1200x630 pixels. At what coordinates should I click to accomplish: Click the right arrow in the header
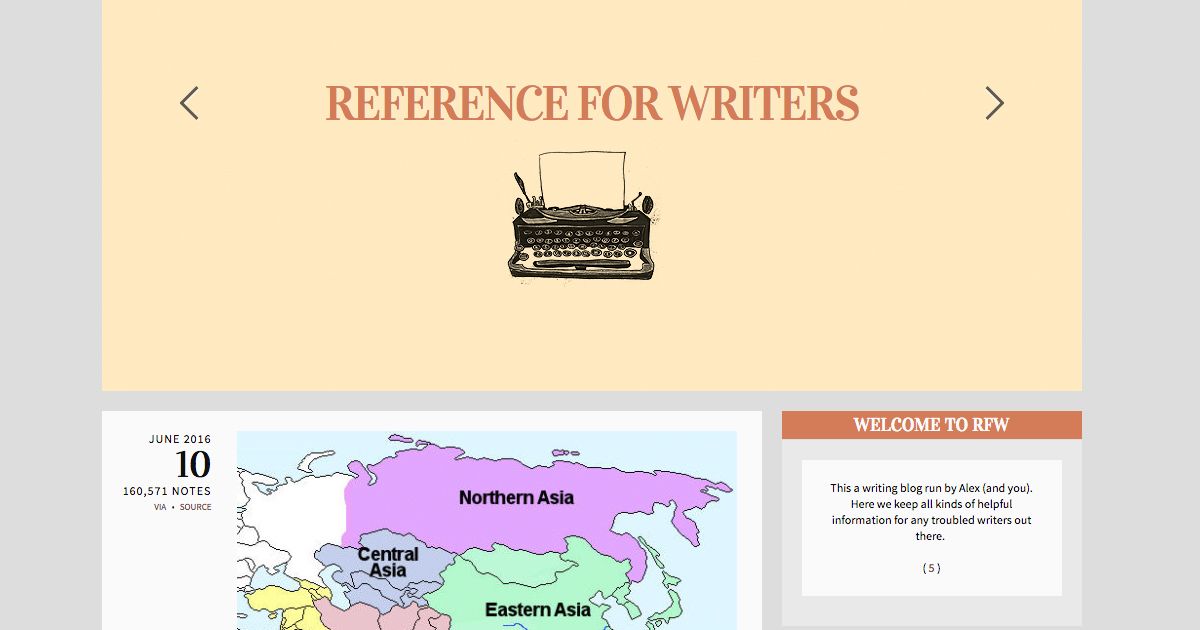tap(994, 103)
